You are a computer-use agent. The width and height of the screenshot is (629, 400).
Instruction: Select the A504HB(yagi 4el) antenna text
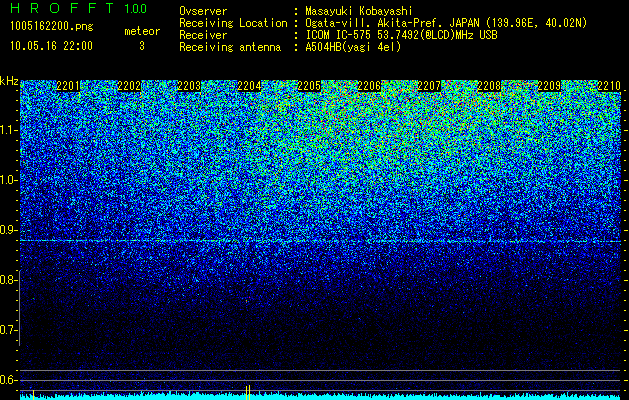[353, 47]
